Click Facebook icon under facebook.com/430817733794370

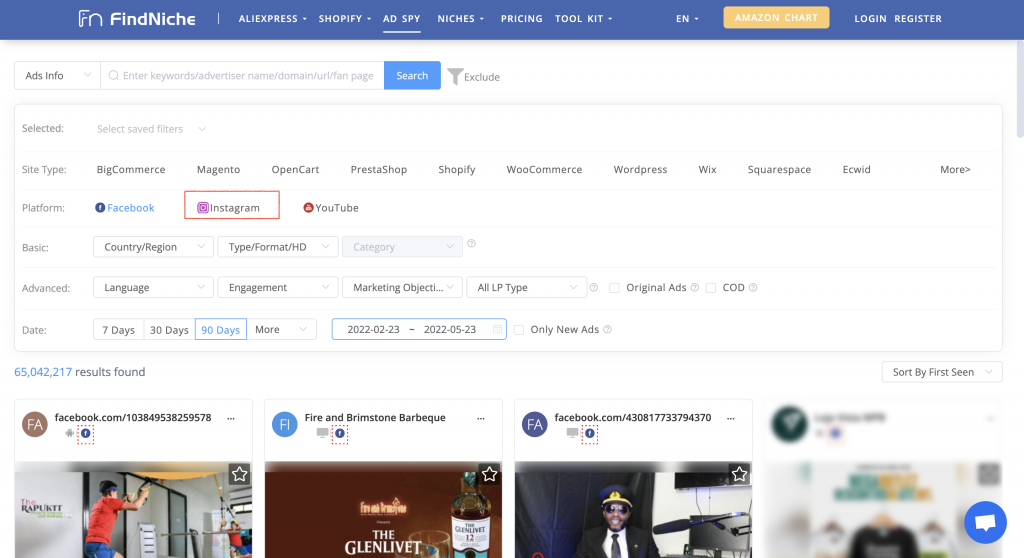(x=590, y=433)
